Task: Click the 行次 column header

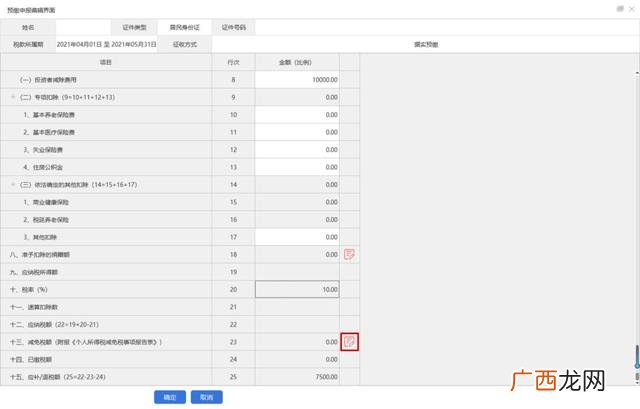Action: [233, 62]
